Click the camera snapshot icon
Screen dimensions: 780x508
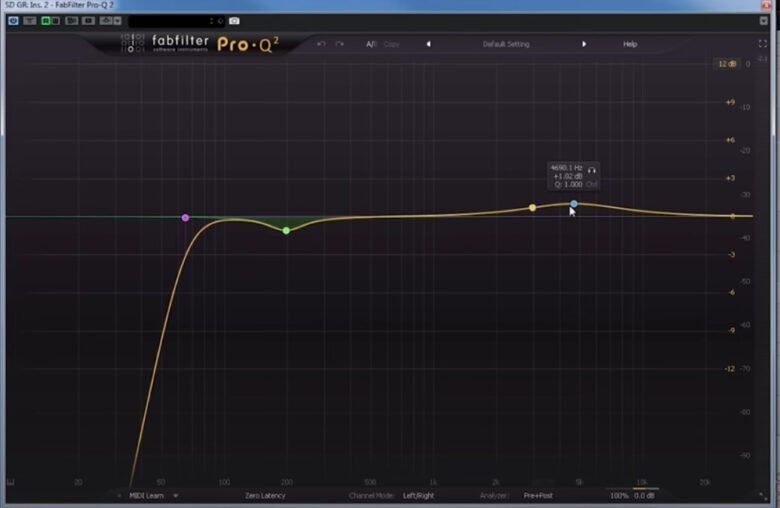point(234,21)
